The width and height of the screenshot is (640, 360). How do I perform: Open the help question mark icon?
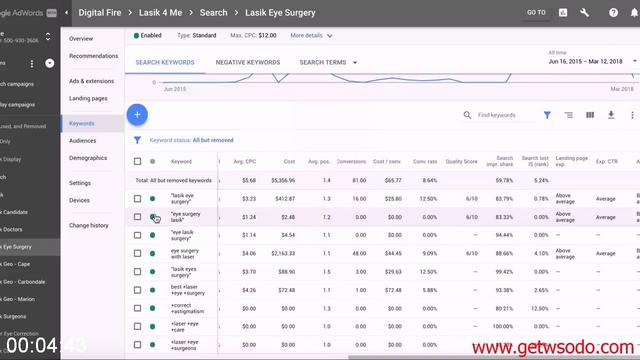coord(613,13)
